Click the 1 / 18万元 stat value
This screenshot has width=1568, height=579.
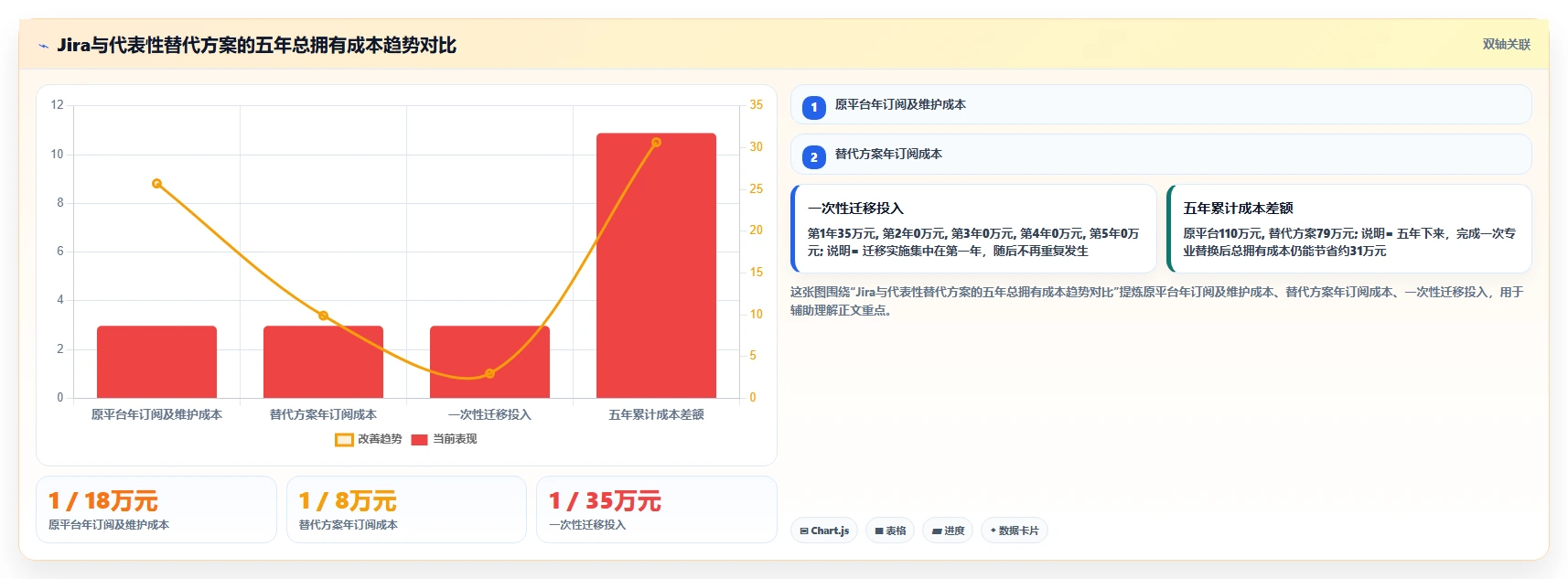click(x=102, y=501)
